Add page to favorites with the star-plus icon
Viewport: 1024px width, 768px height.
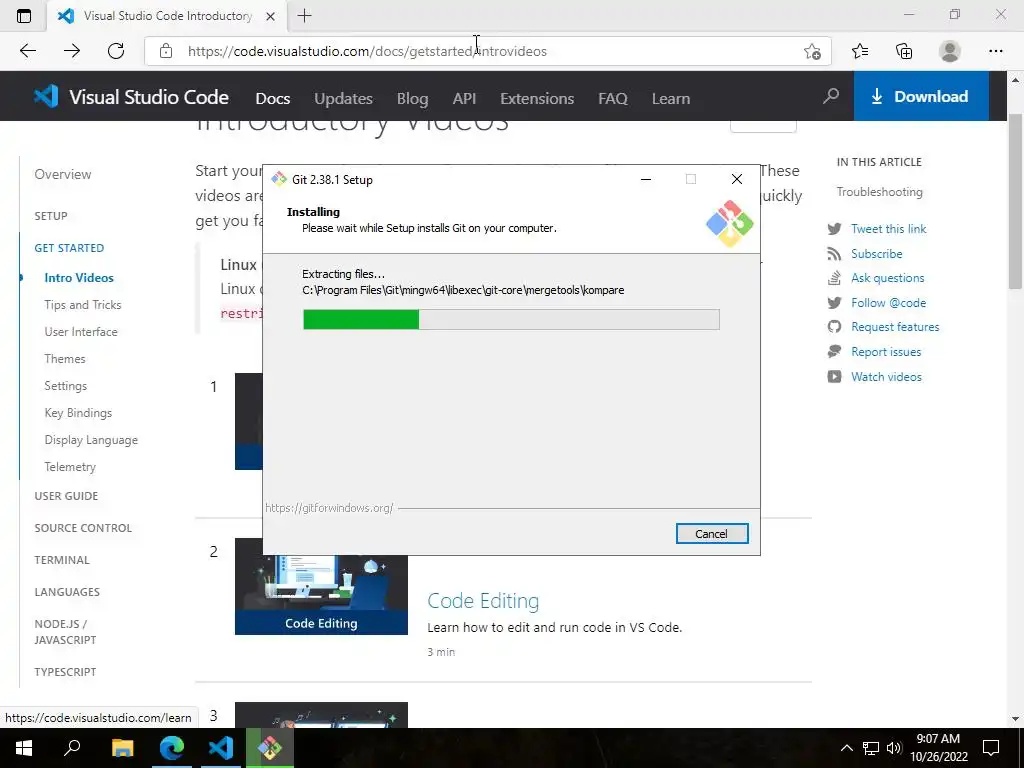(x=812, y=51)
